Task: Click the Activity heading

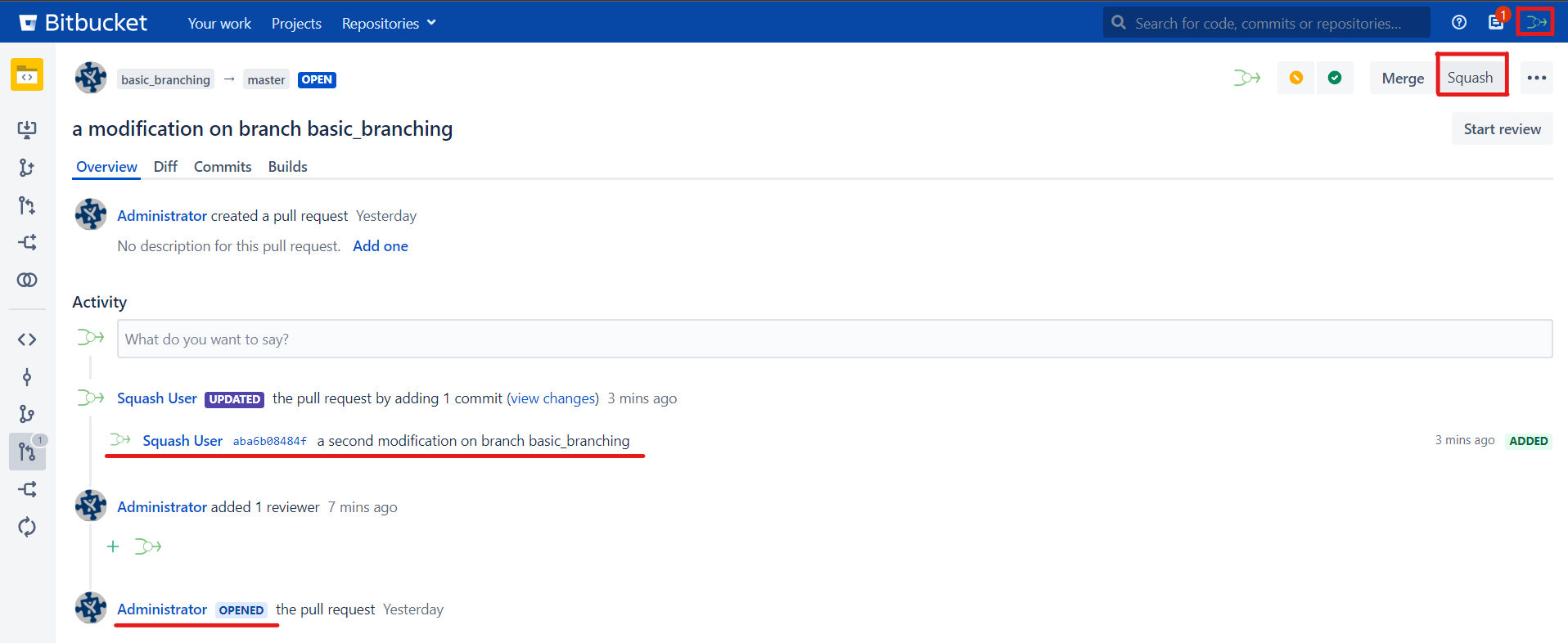Action: click(100, 302)
